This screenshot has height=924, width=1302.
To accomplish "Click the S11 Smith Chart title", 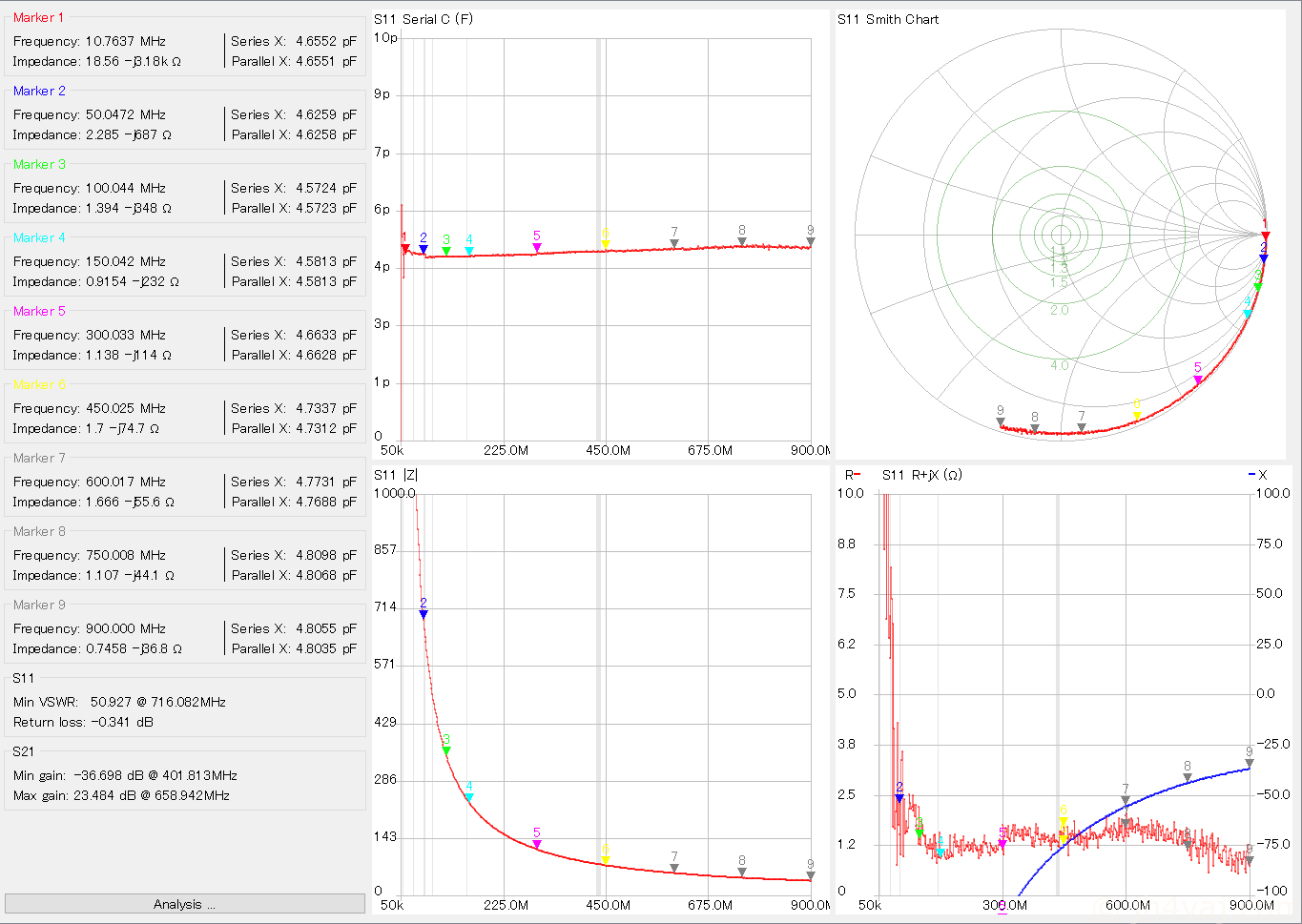I will click(888, 19).
